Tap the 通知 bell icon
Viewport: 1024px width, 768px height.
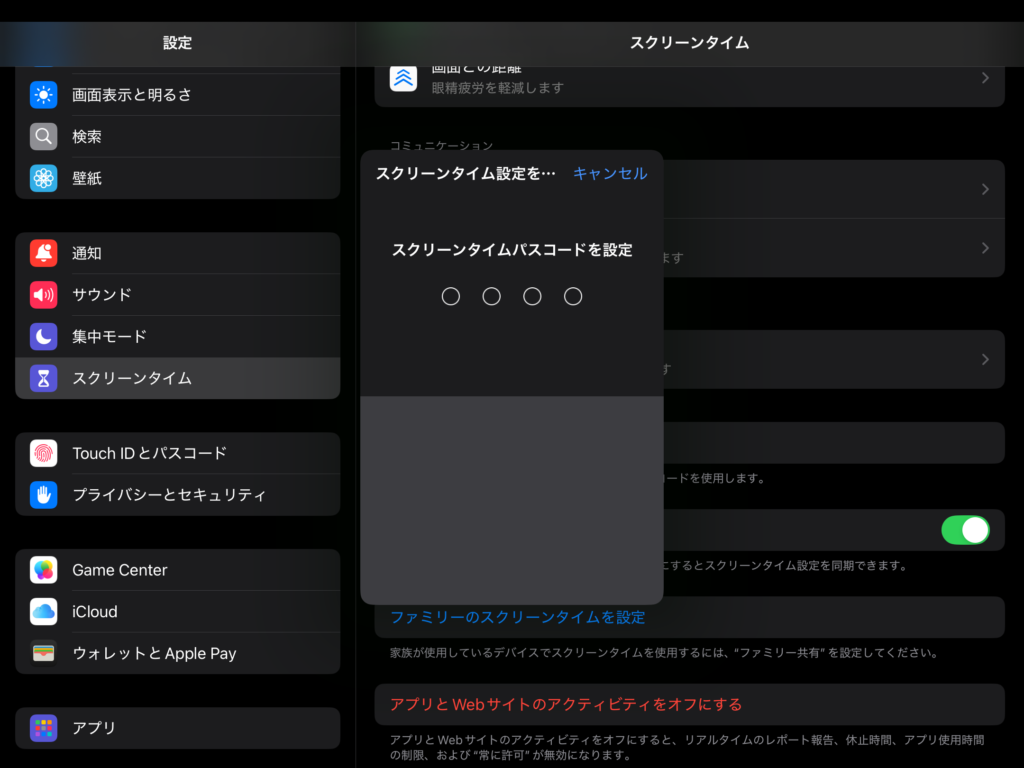(43, 254)
